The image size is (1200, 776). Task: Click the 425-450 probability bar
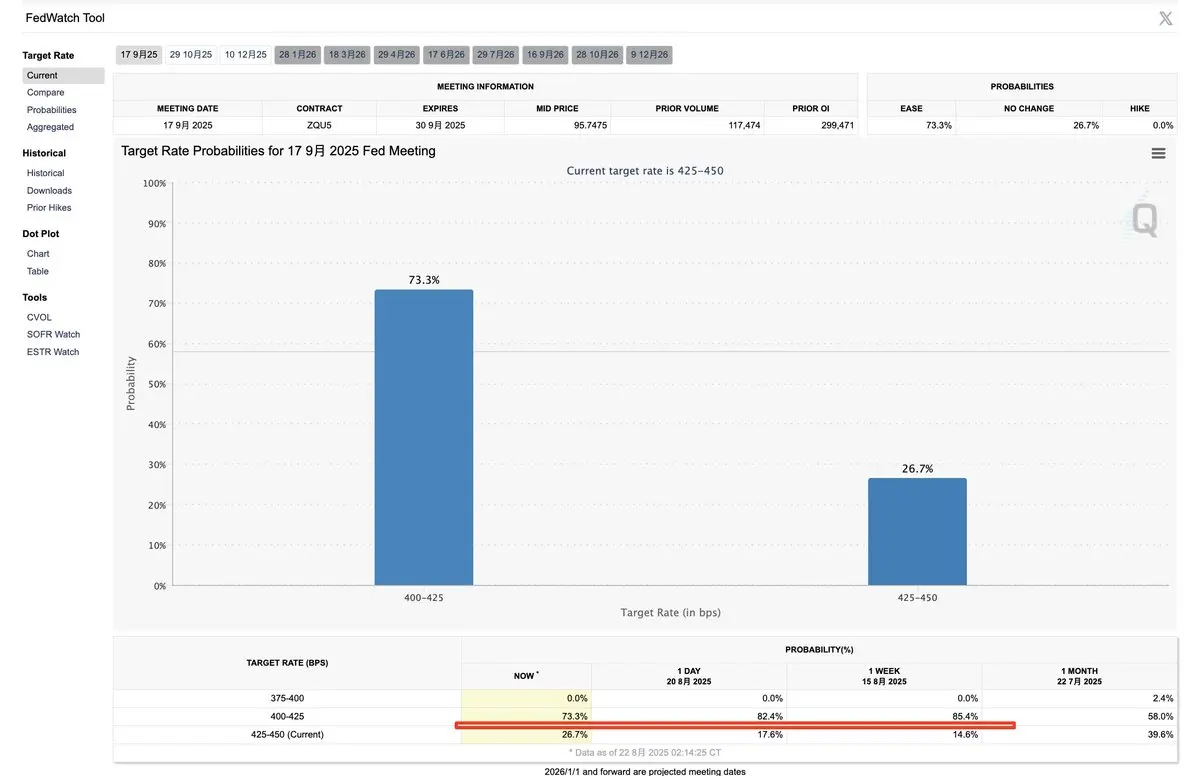(x=917, y=532)
